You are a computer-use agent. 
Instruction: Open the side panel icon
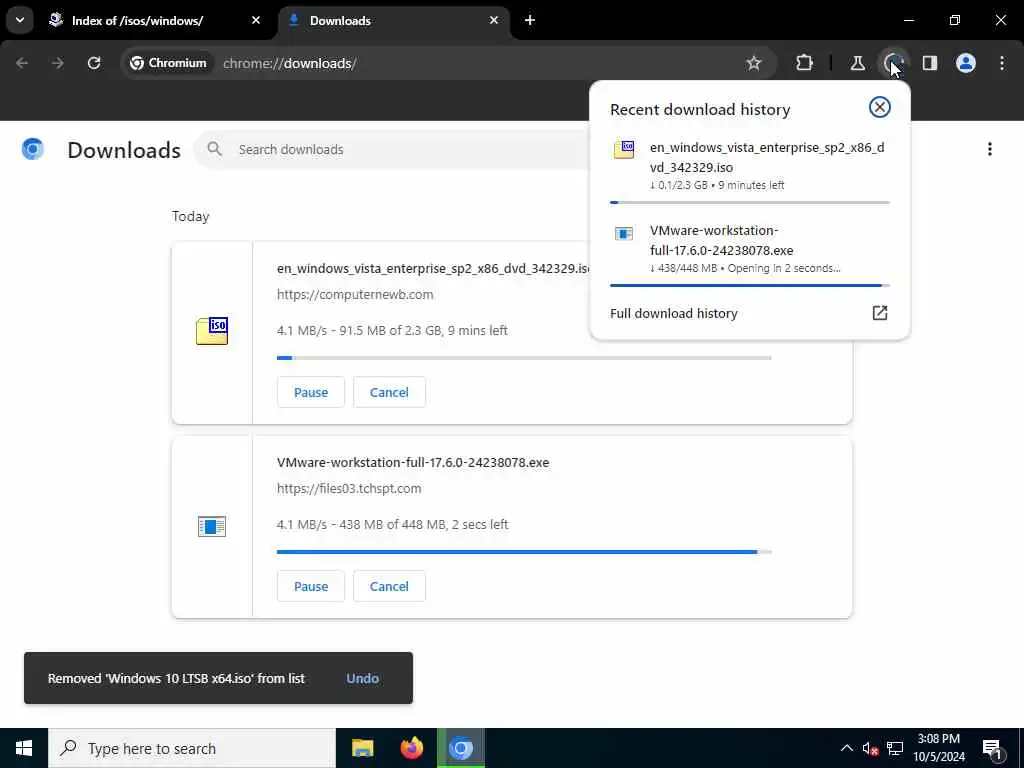point(930,63)
